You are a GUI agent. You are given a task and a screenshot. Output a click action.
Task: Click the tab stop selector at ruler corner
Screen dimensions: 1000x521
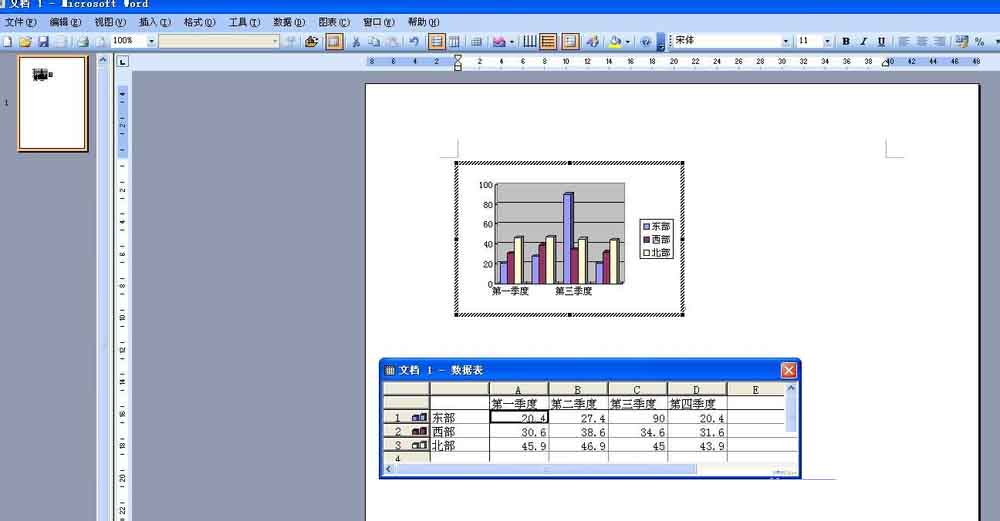click(122, 62)
